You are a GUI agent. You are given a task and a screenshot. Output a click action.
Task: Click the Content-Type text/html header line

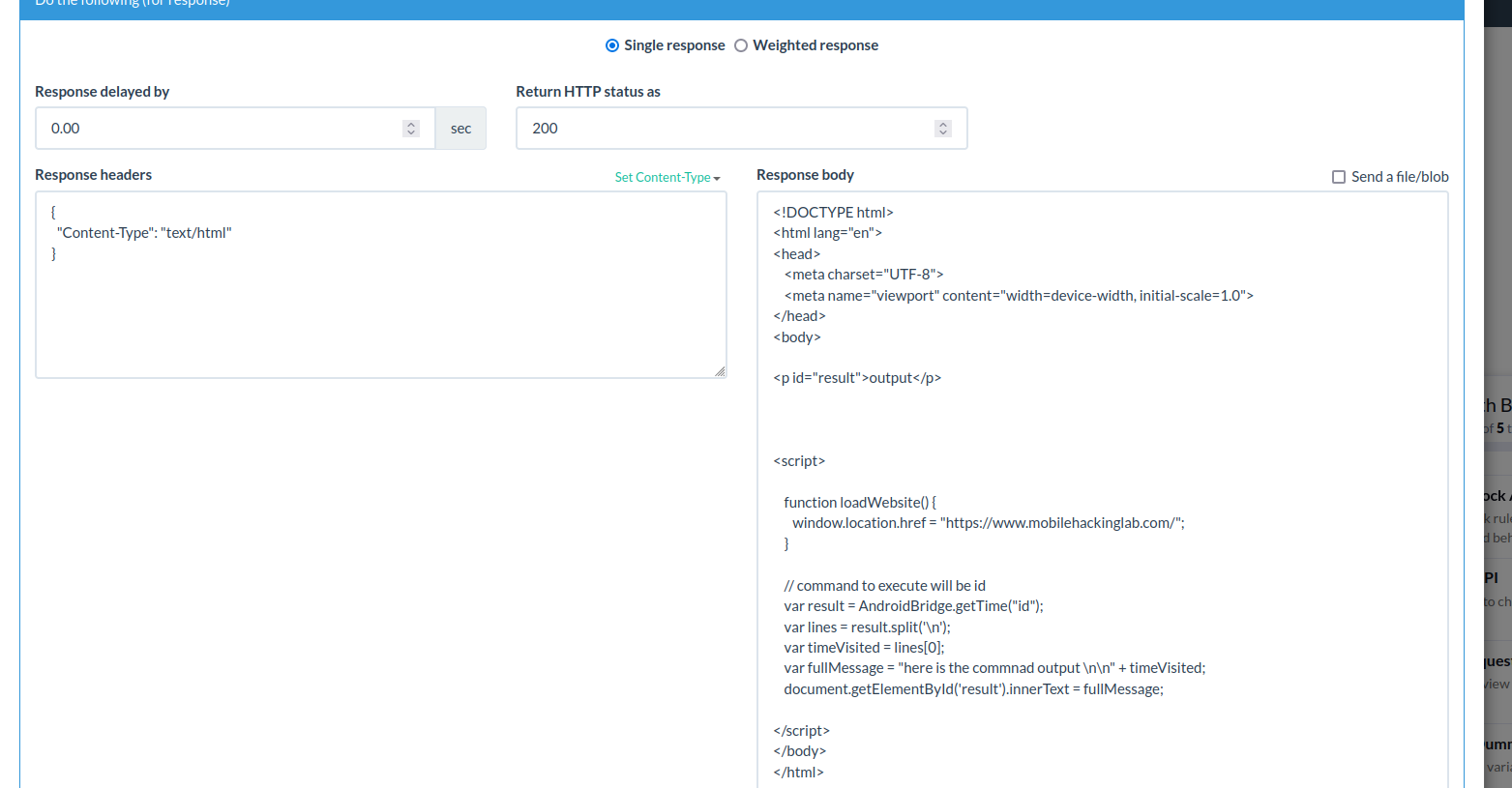tap(144, 233)
